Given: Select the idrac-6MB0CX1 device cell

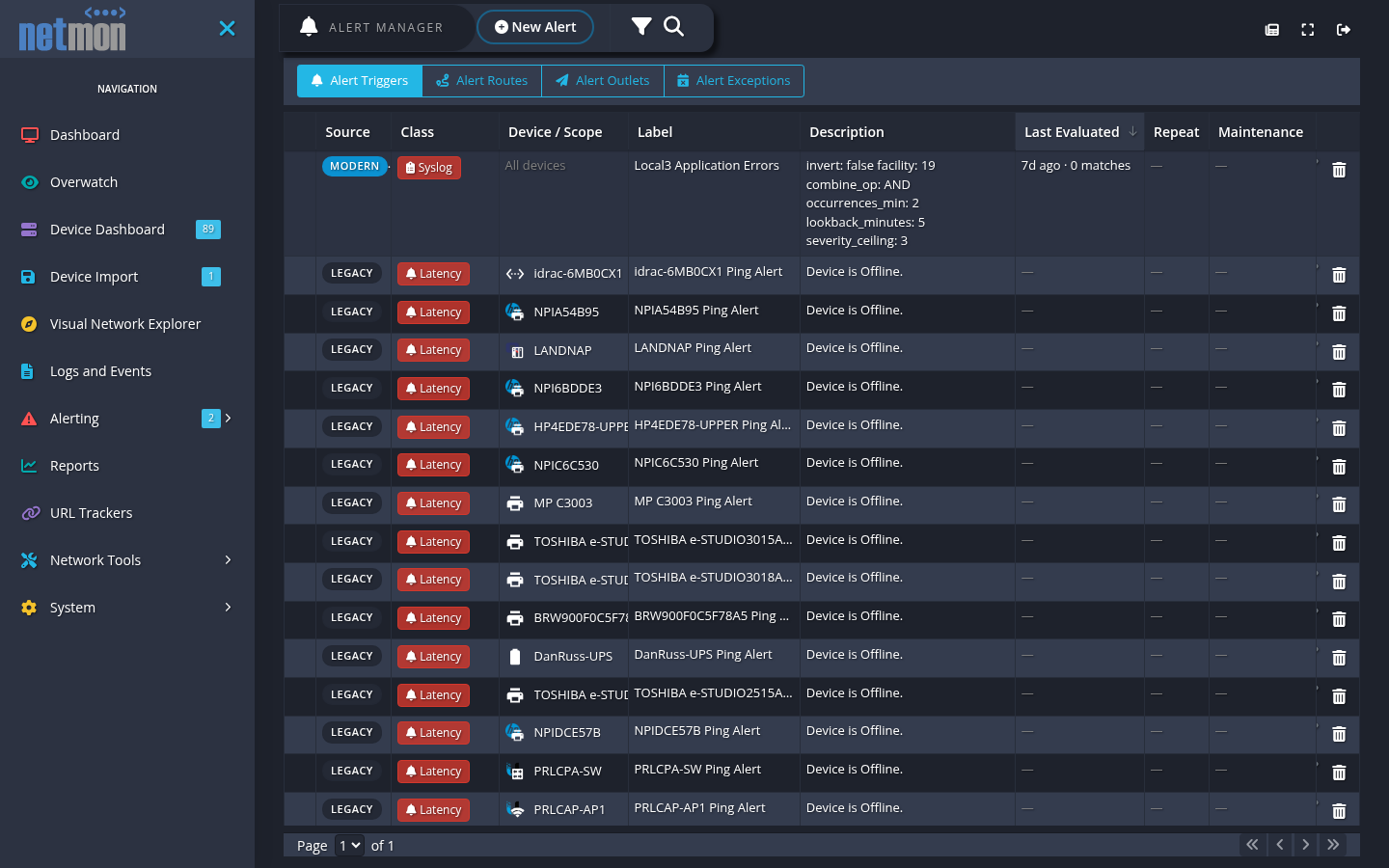Looking at the screenshot, I should [x=563, y=274].
